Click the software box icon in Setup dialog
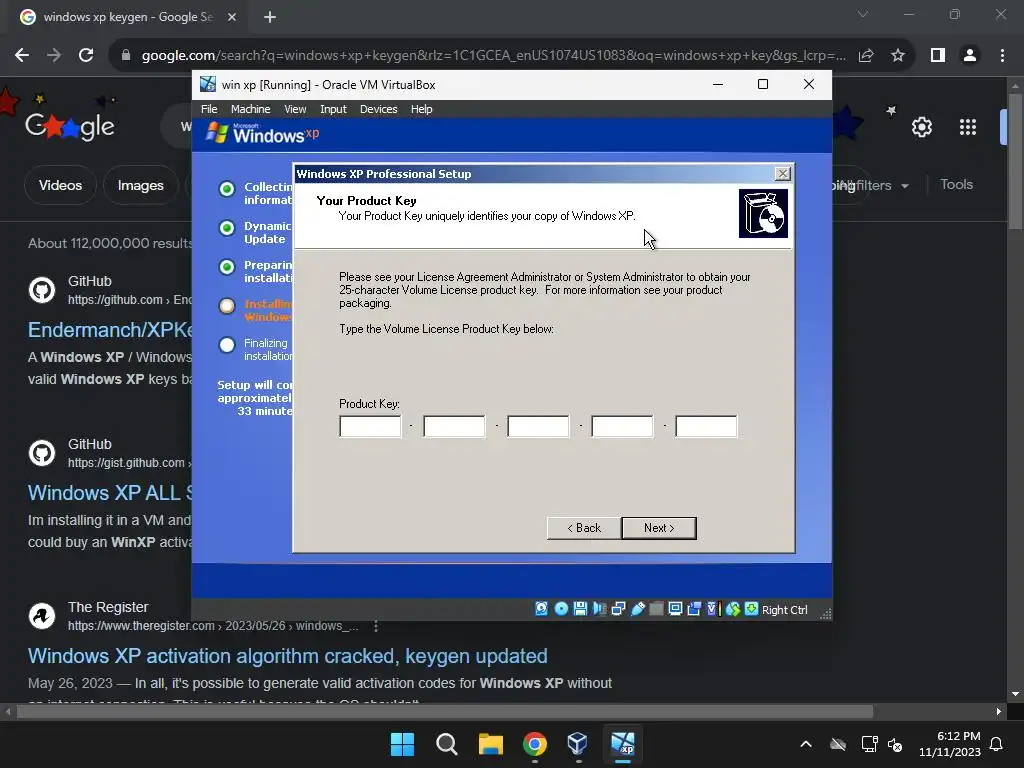 [x=763, y=214]
